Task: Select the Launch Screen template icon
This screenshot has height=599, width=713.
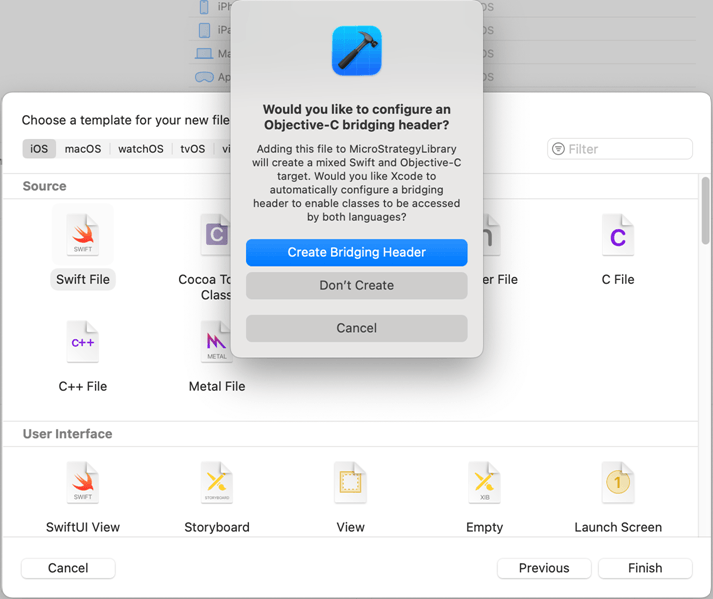Action: (618, 483)
